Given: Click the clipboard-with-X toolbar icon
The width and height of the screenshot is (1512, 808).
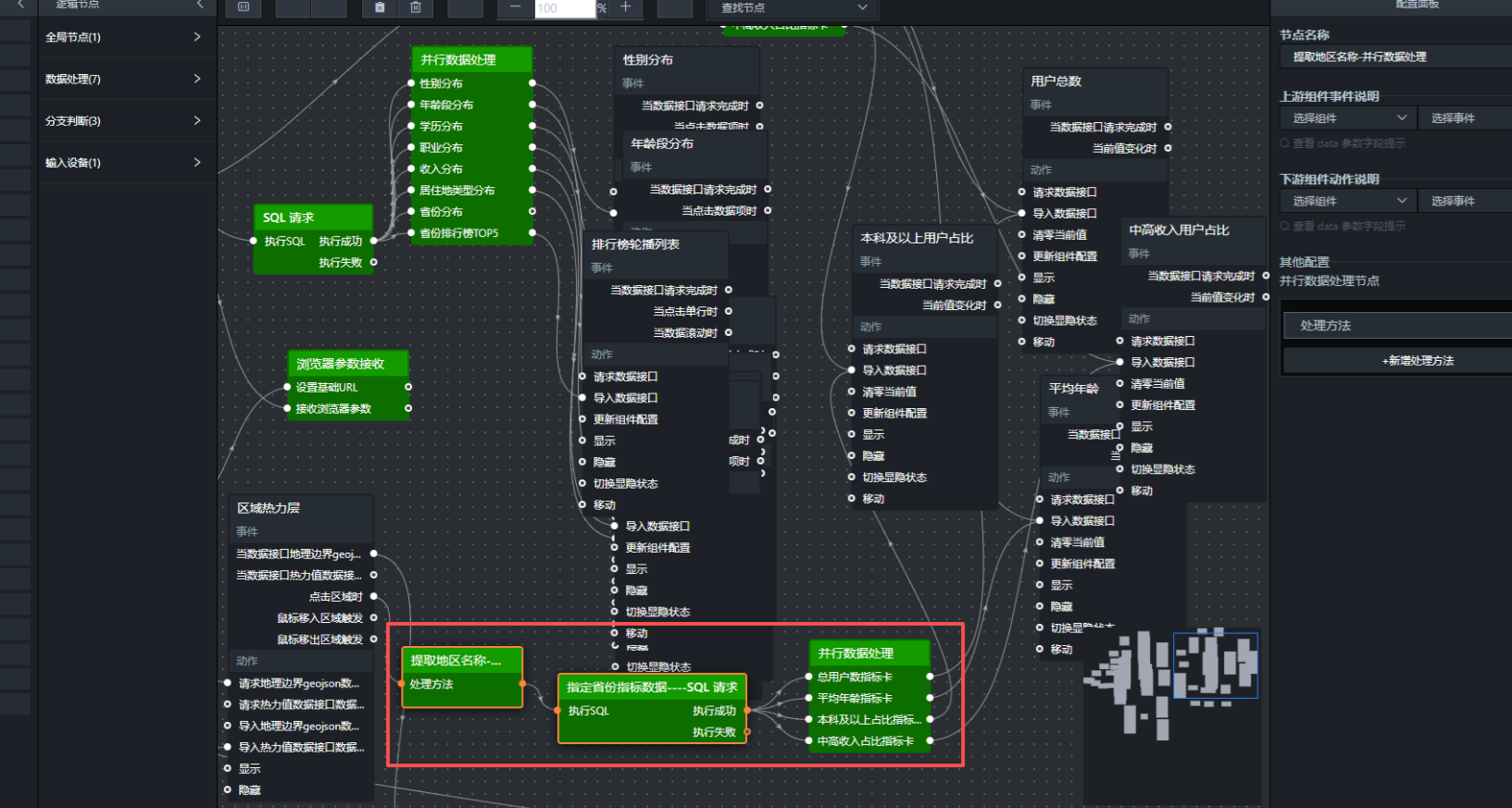Looking at the screenshot, I should 380,7.
